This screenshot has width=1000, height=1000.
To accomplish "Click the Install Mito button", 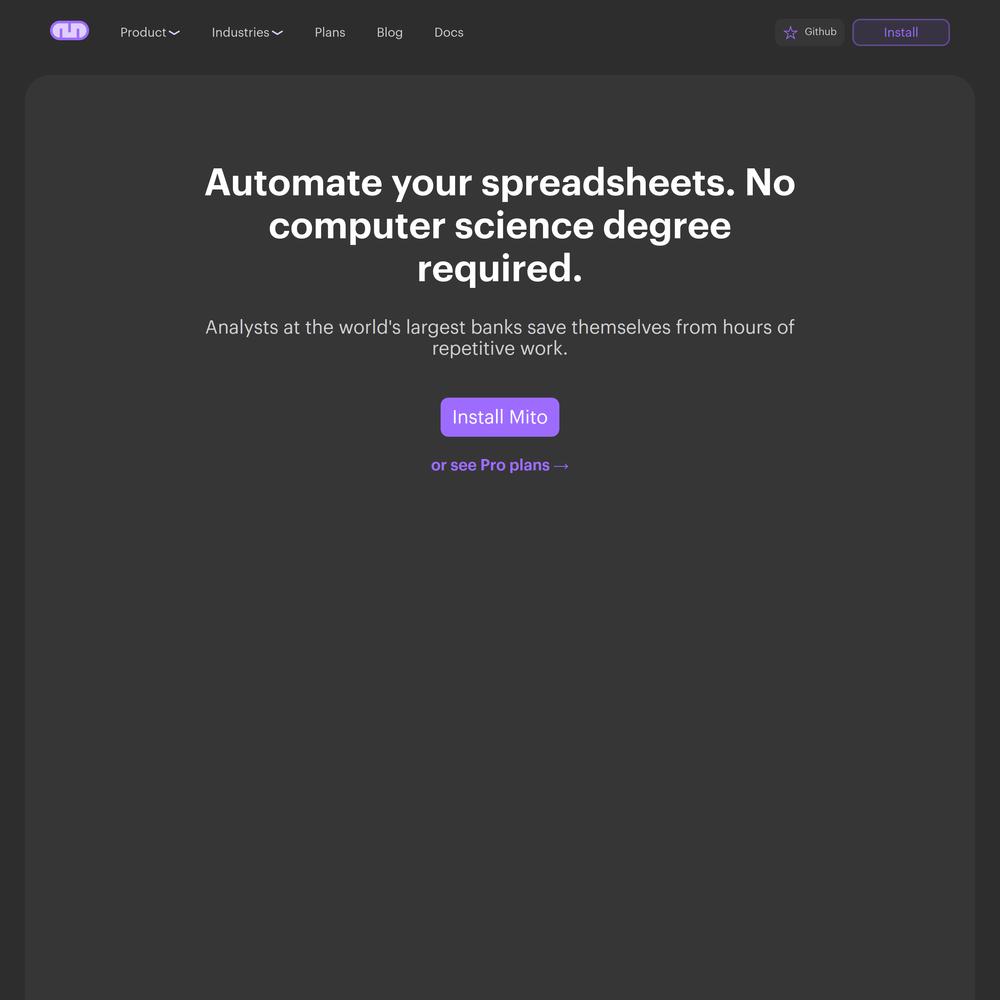I will pyautogui.click(x=500, y=417).
